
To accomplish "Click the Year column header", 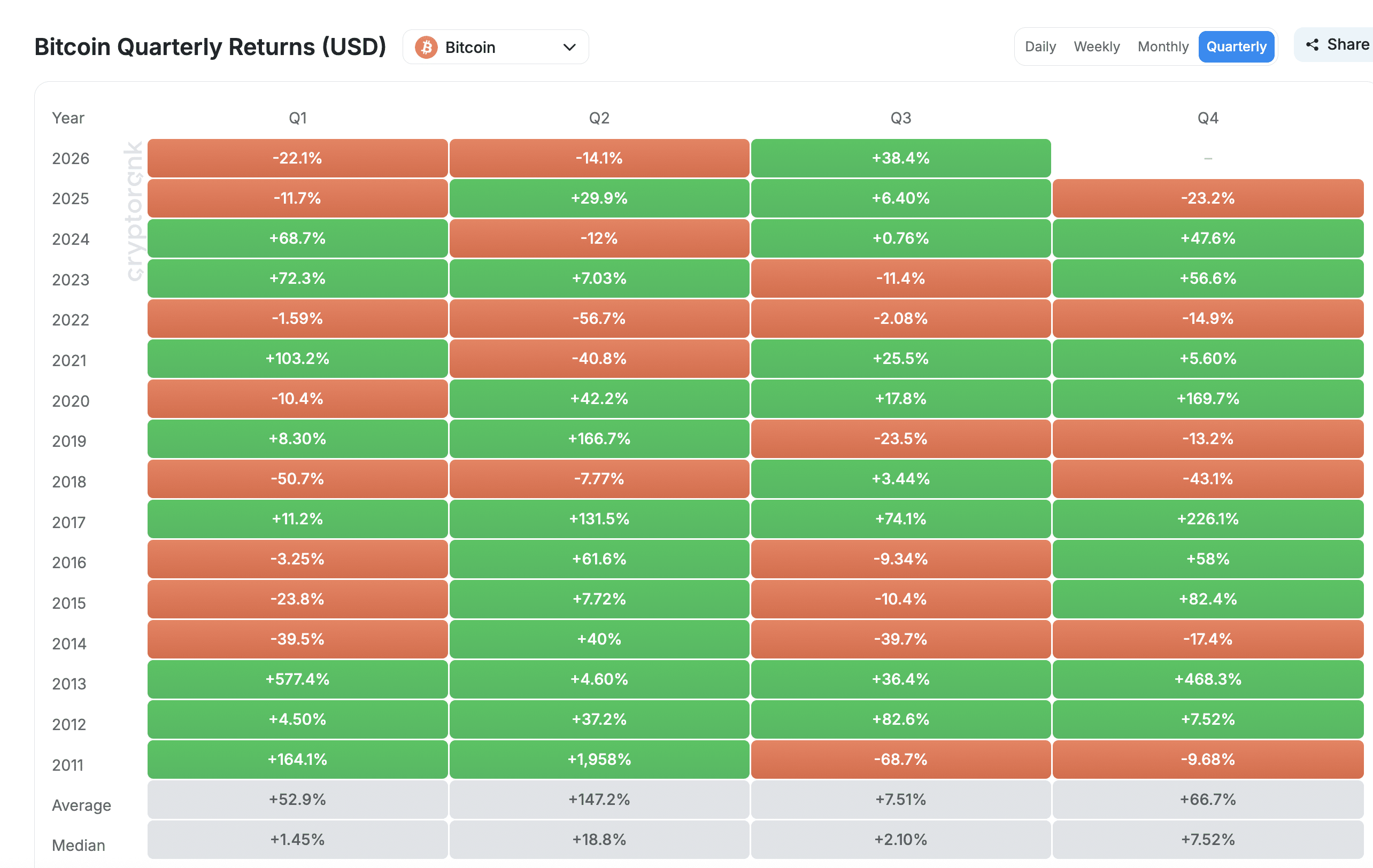I will [x=68, y=118].
